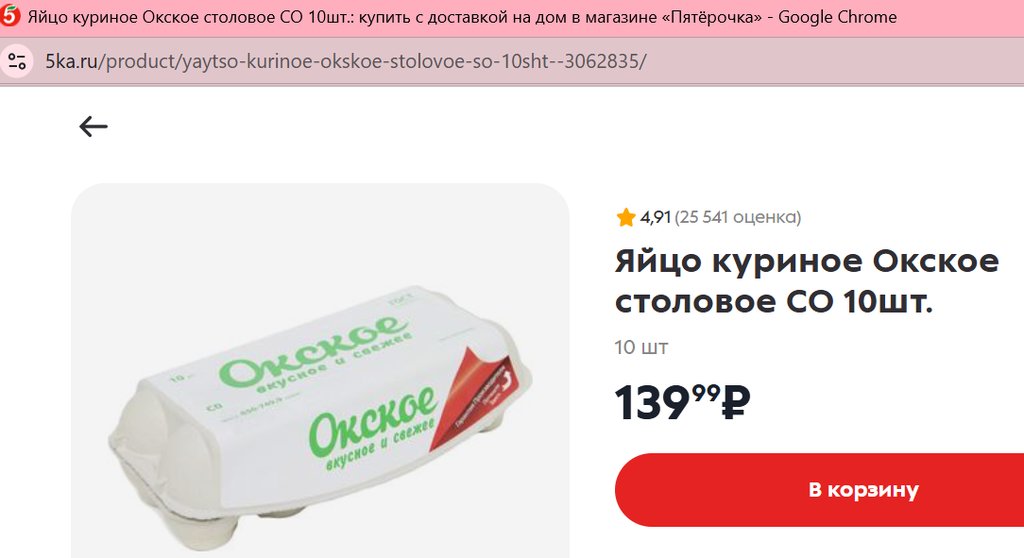Click the superscript 99 kopecks in price
The image size is (1024, 558).
pyautogui.click(x=706, y=394)
